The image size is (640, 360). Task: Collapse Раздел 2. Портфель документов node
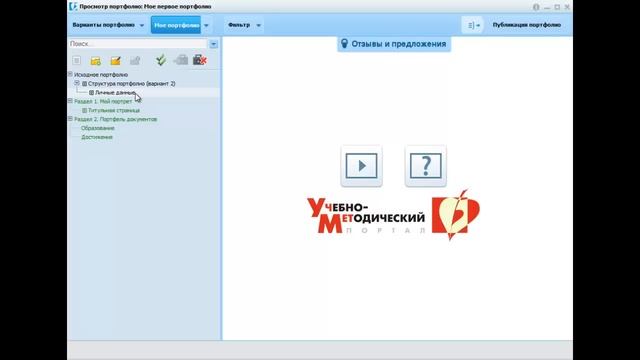(x=70, y=119)
